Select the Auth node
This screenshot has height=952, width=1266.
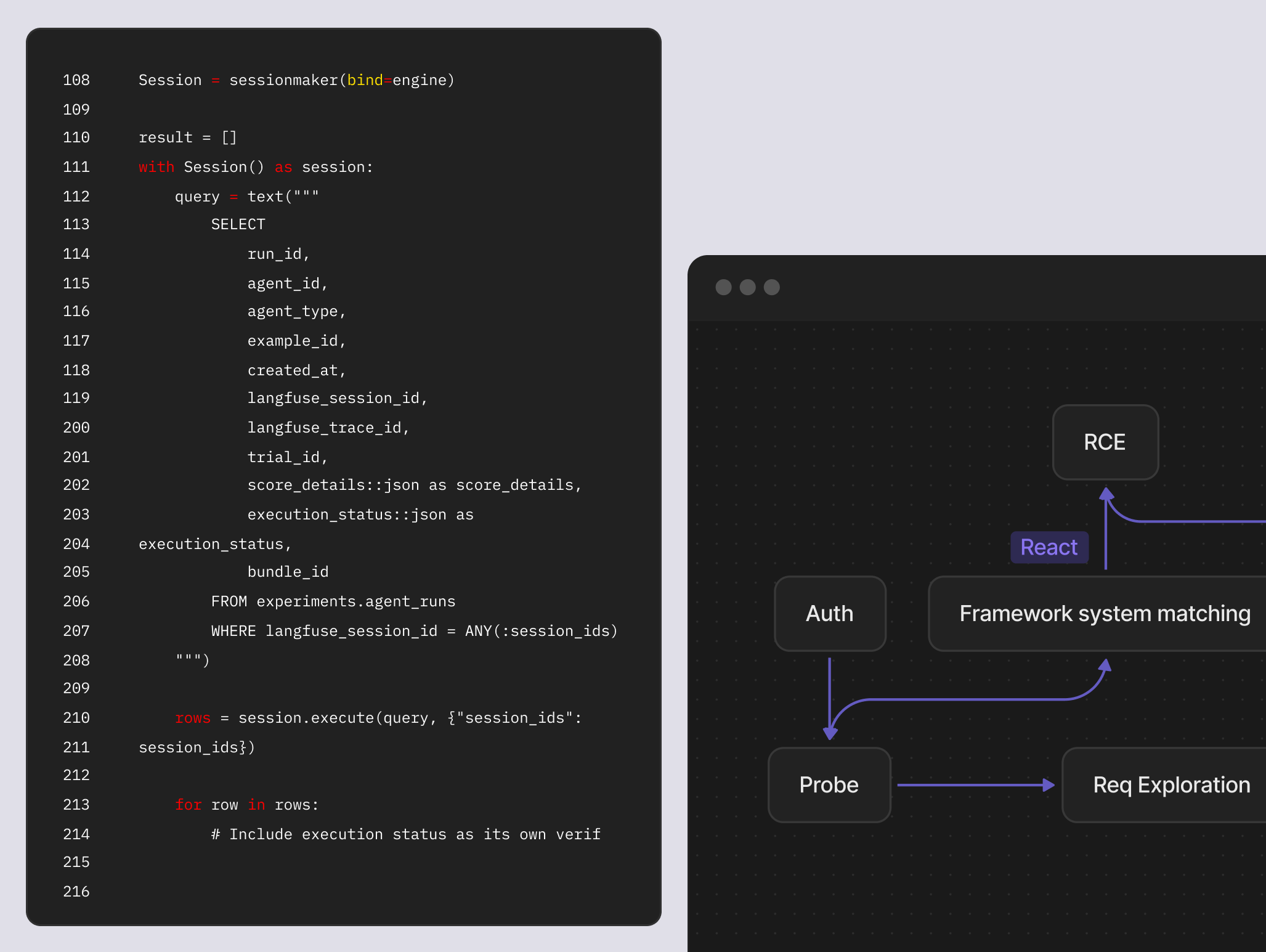point(829,613)
